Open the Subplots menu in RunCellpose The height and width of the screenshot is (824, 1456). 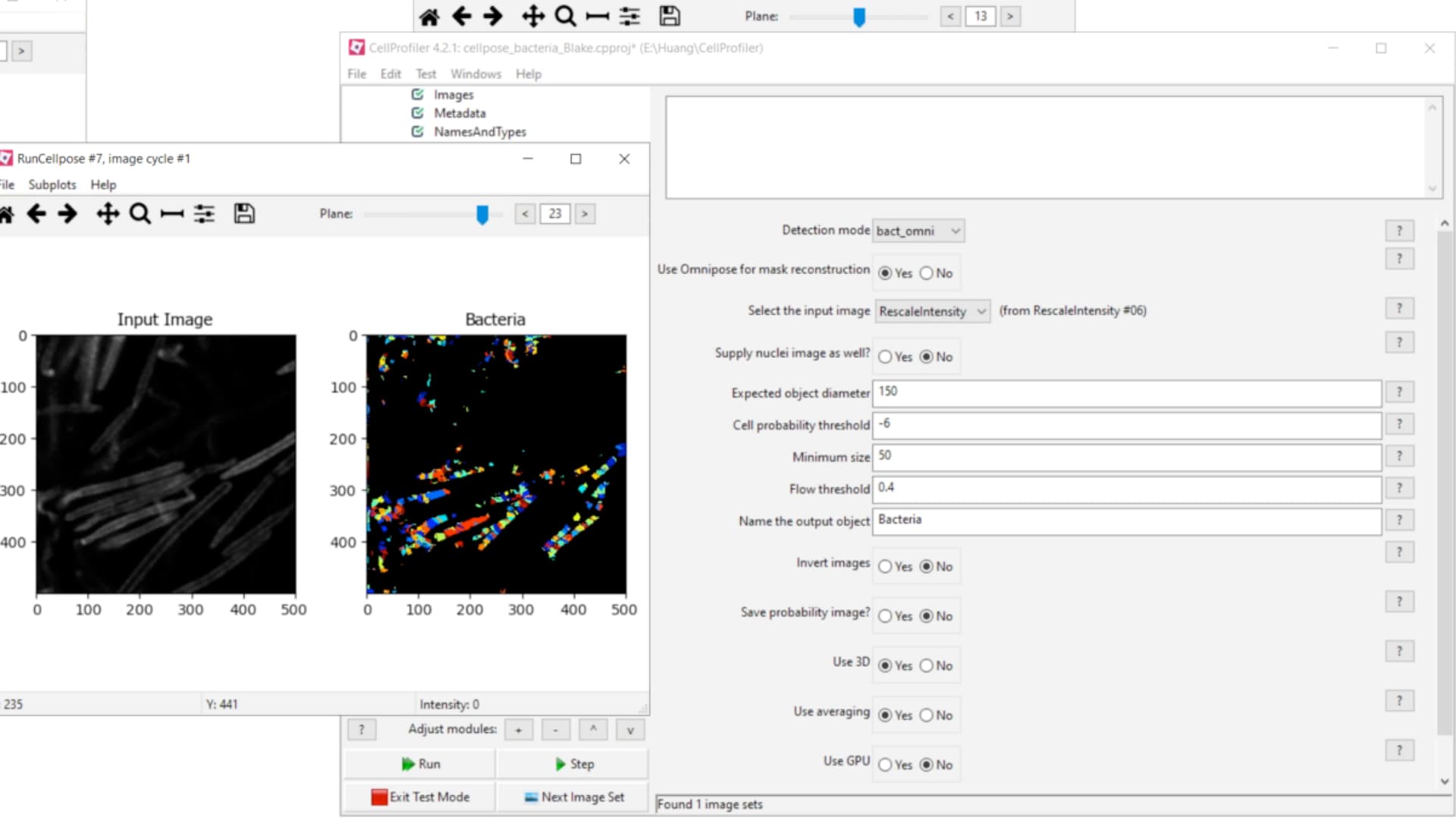point(52,184)
